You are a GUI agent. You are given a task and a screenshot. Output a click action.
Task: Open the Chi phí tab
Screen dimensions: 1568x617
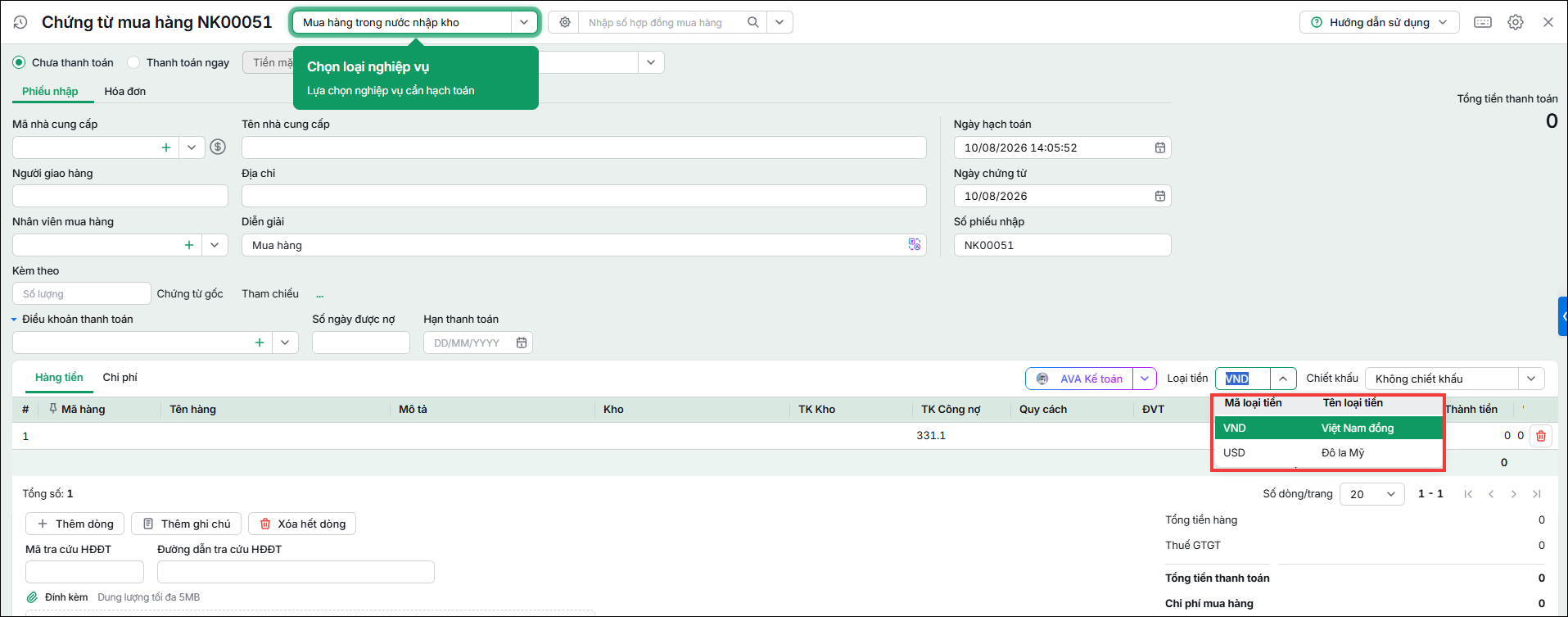pos(120,378)
